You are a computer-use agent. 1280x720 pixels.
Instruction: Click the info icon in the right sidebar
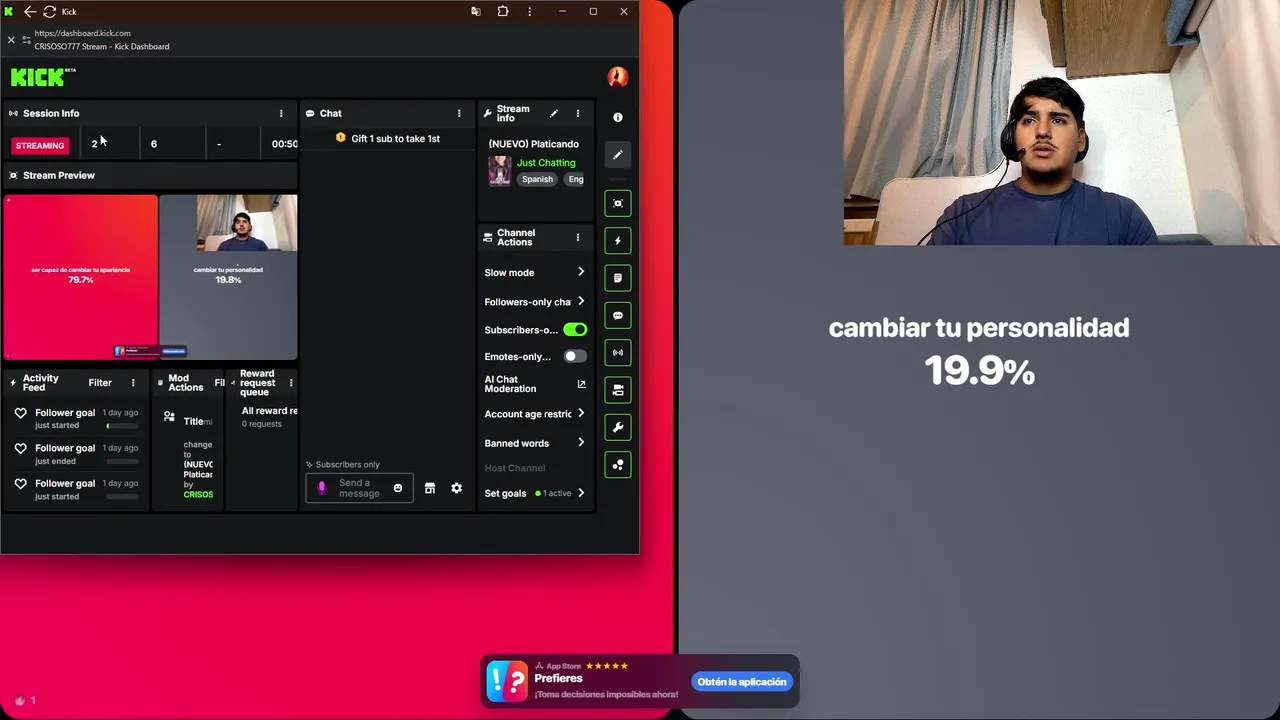(x=618, y=117)
